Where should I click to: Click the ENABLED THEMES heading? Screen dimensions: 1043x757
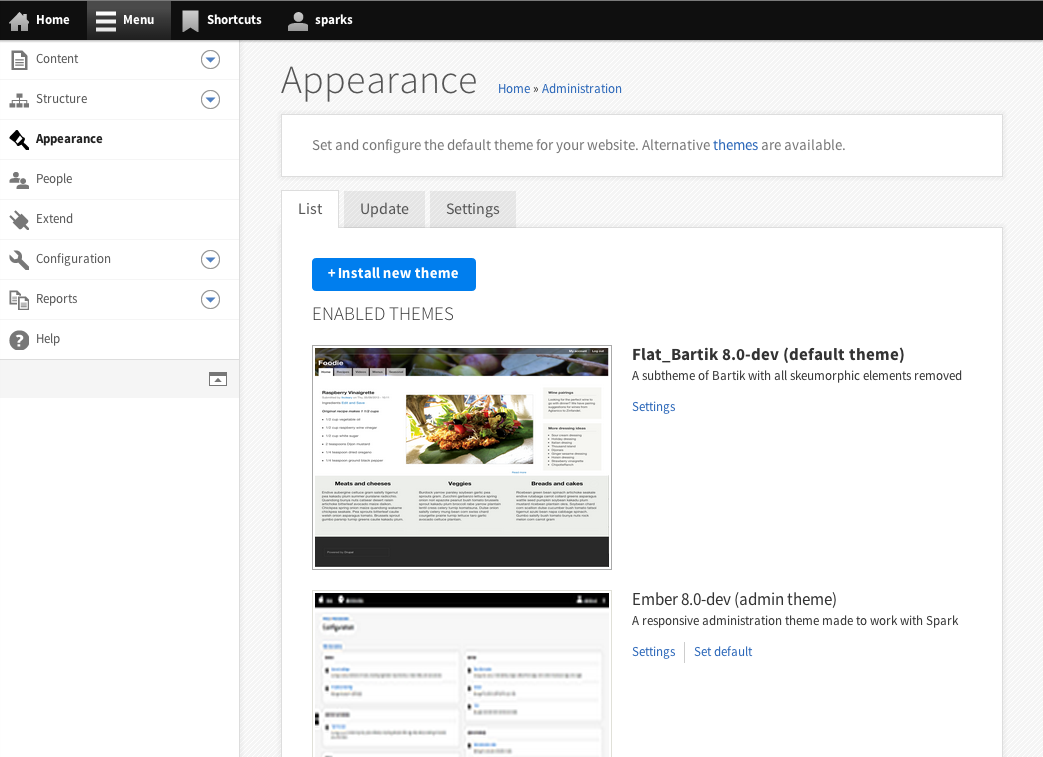383,314
